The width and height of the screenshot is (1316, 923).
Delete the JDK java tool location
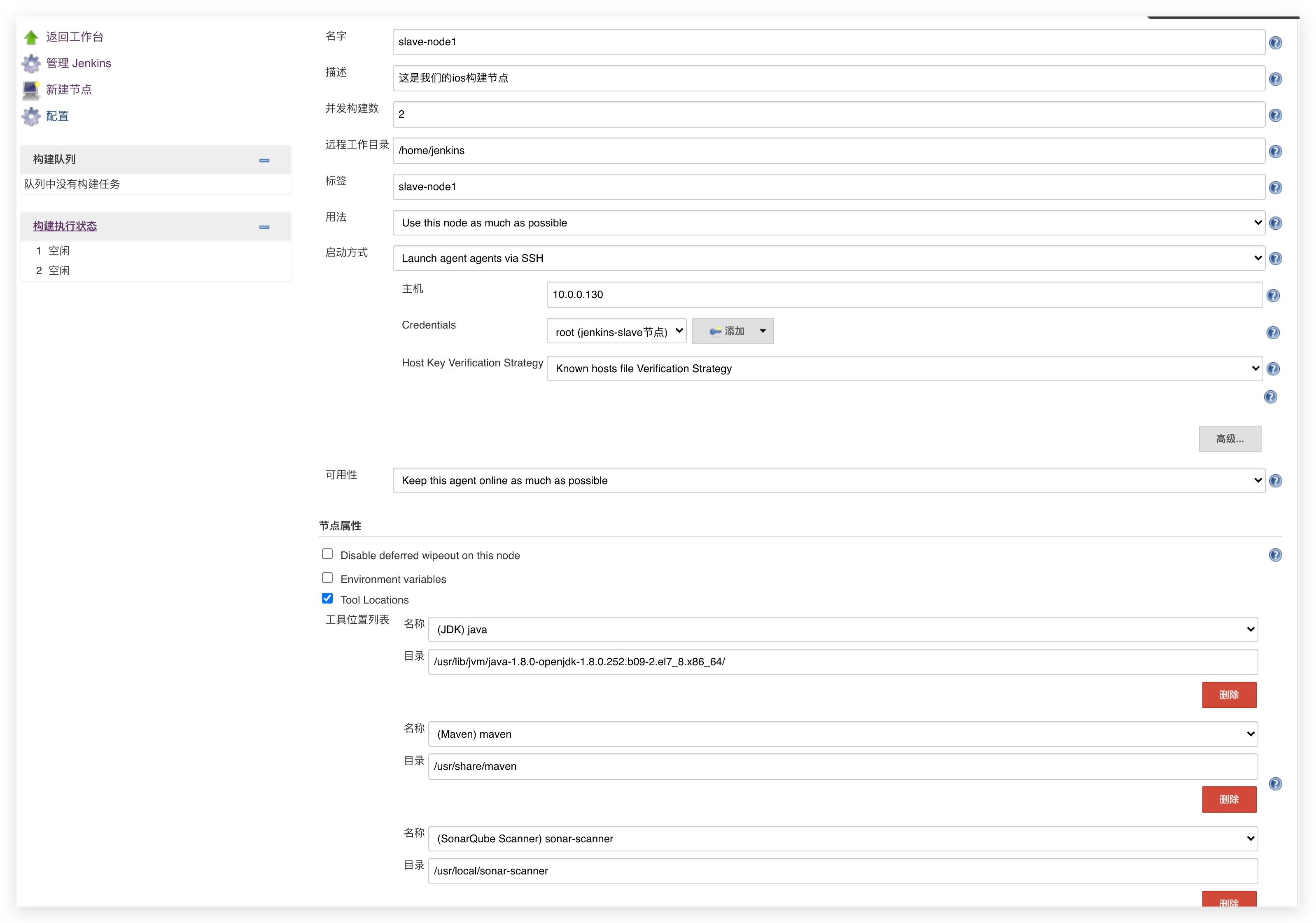[1229, 695]
